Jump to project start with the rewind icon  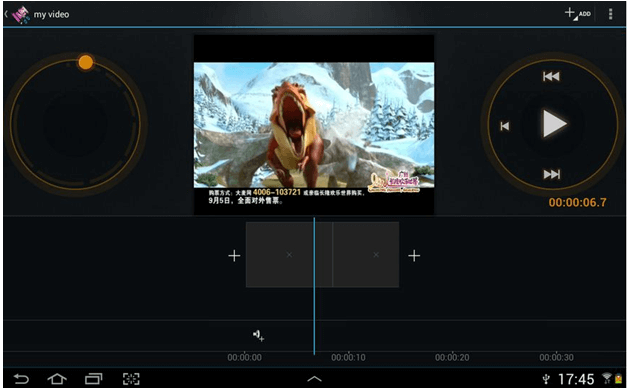pyautogui.click(x=551, y=76)
